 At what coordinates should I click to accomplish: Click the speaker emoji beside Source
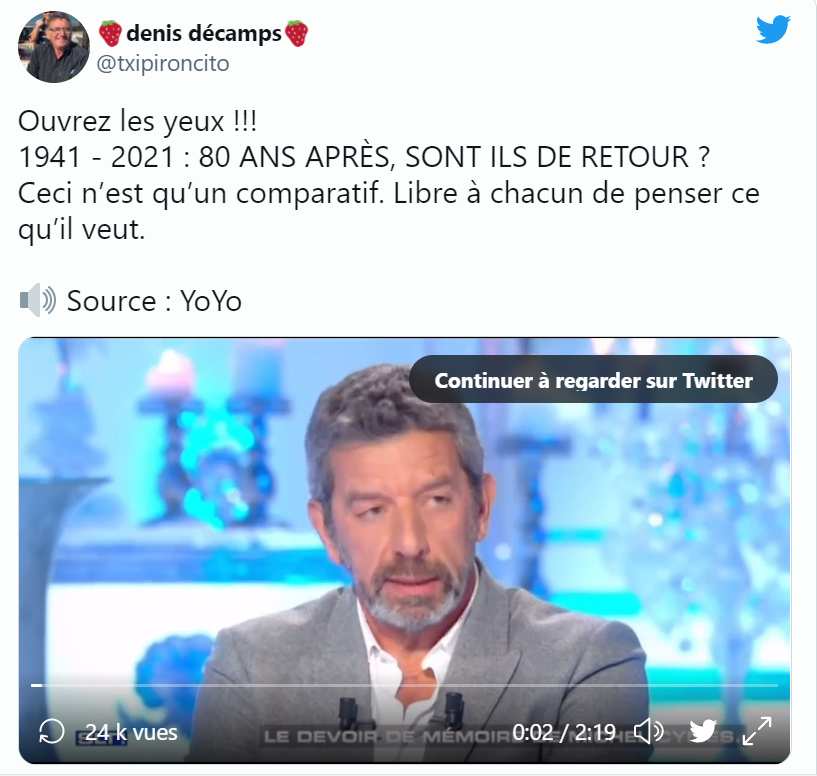38,300
